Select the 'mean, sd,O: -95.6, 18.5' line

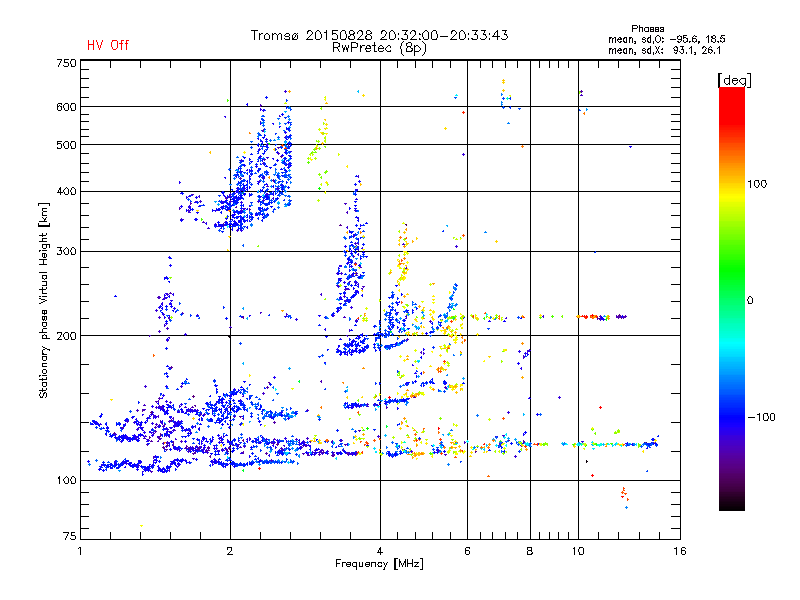(666, 39)
